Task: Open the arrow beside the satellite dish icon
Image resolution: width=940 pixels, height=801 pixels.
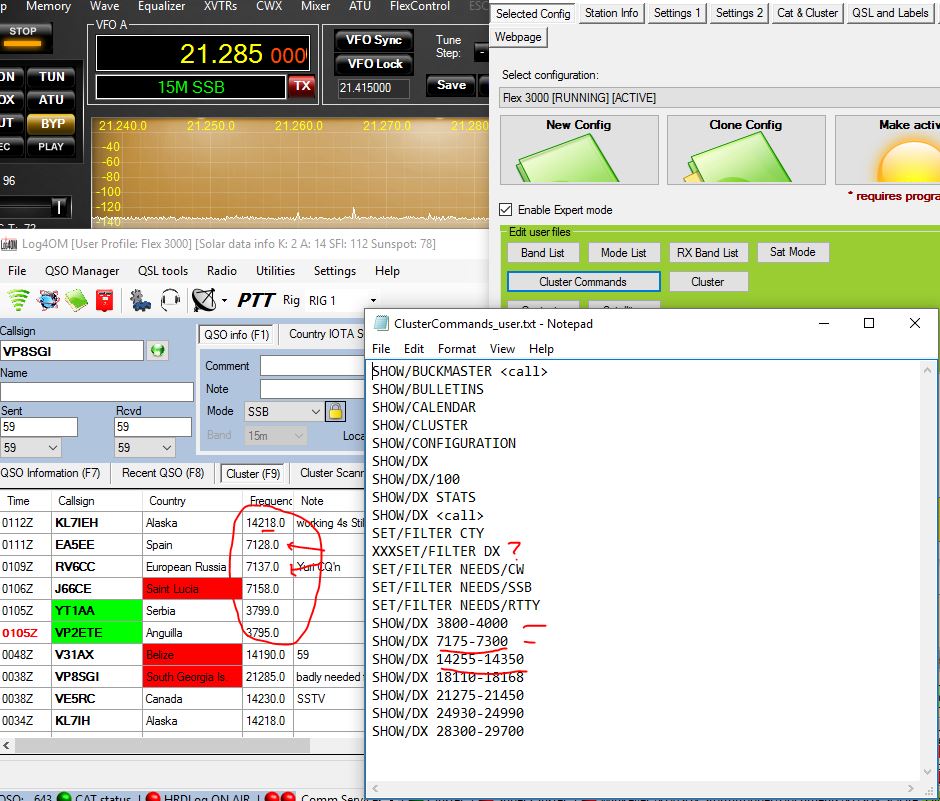Action: [224, 300]
